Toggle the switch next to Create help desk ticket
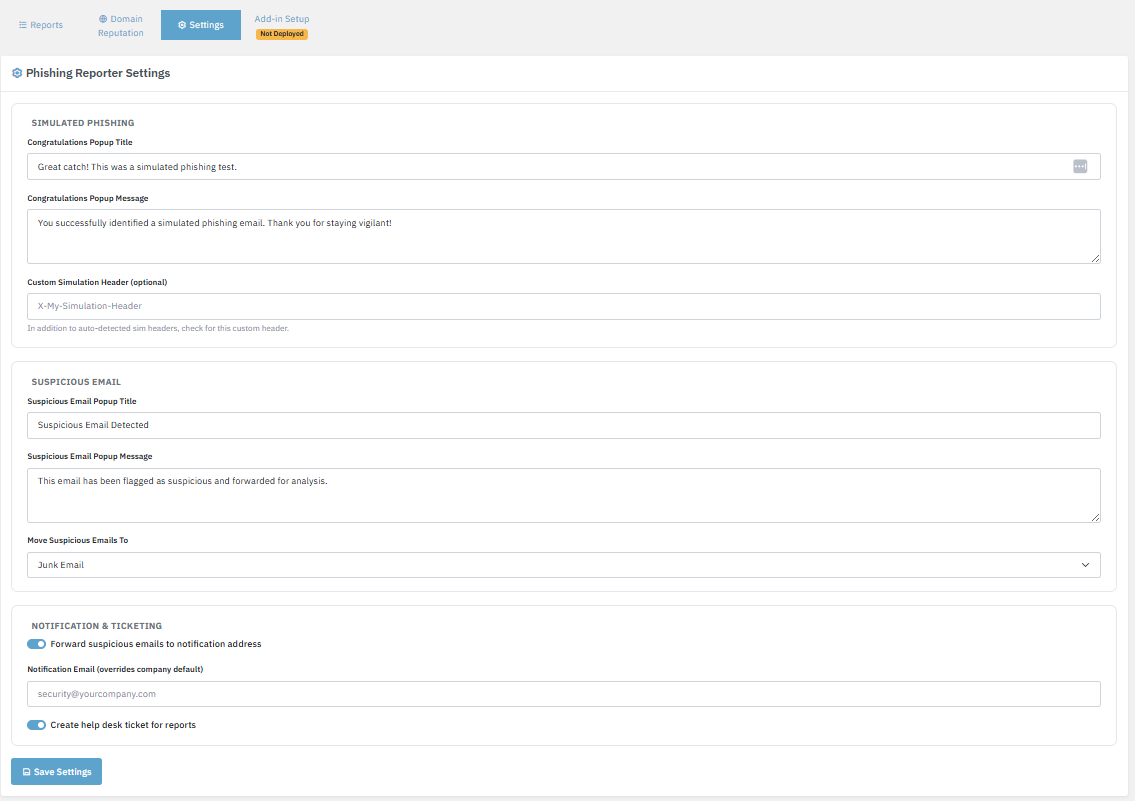Viewport: 1135px width, 801px height. (x=36, y=724)
